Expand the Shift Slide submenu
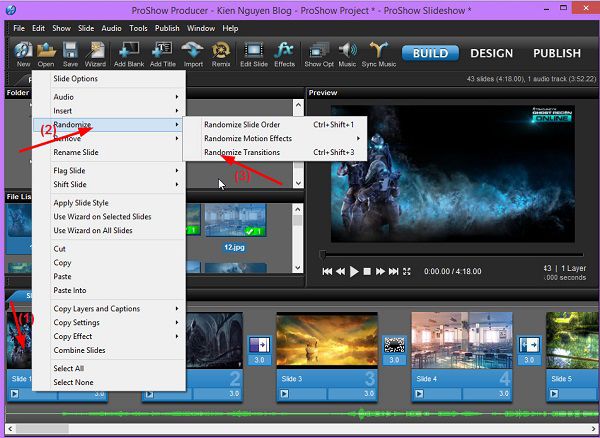600x438 pixels. tap(109, 184)
